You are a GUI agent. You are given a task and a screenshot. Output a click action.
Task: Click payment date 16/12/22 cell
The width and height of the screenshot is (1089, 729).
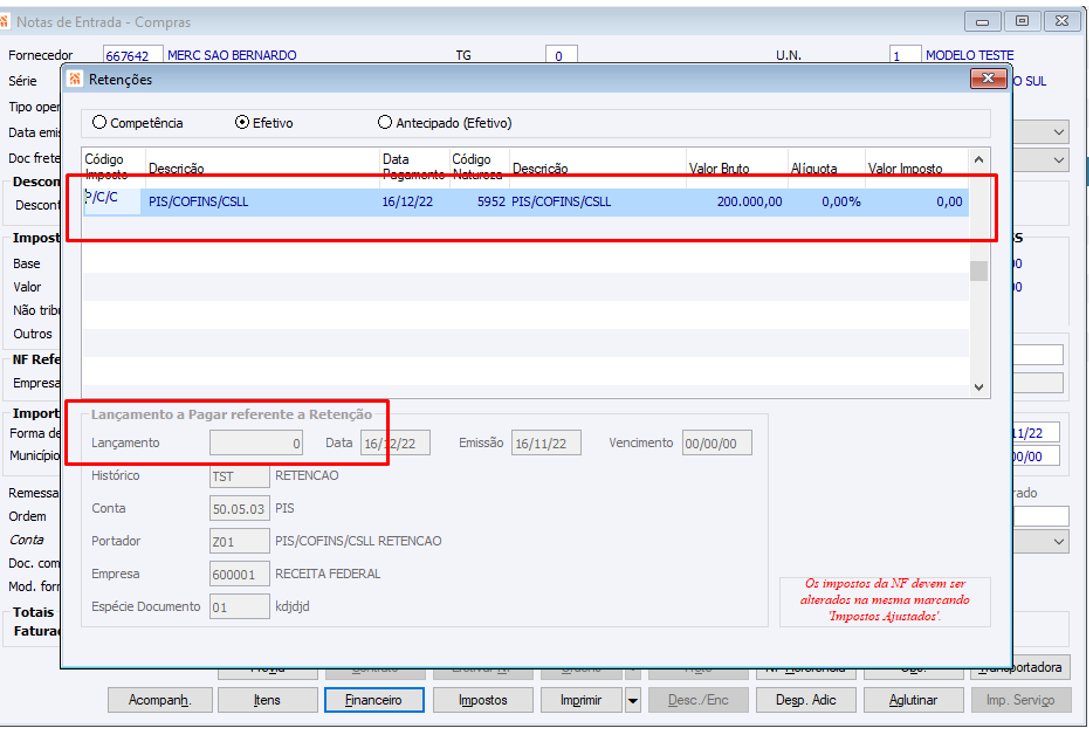coord(407,202)
